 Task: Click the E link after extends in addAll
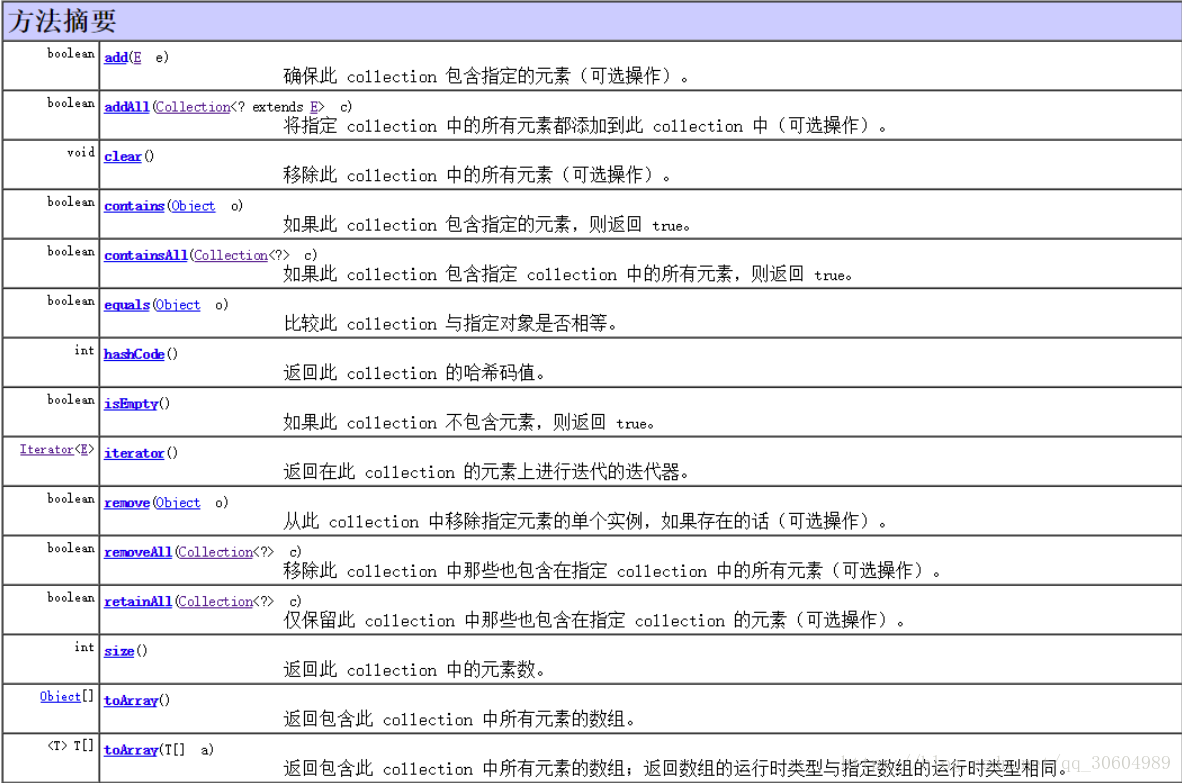(x=314, y=107)
